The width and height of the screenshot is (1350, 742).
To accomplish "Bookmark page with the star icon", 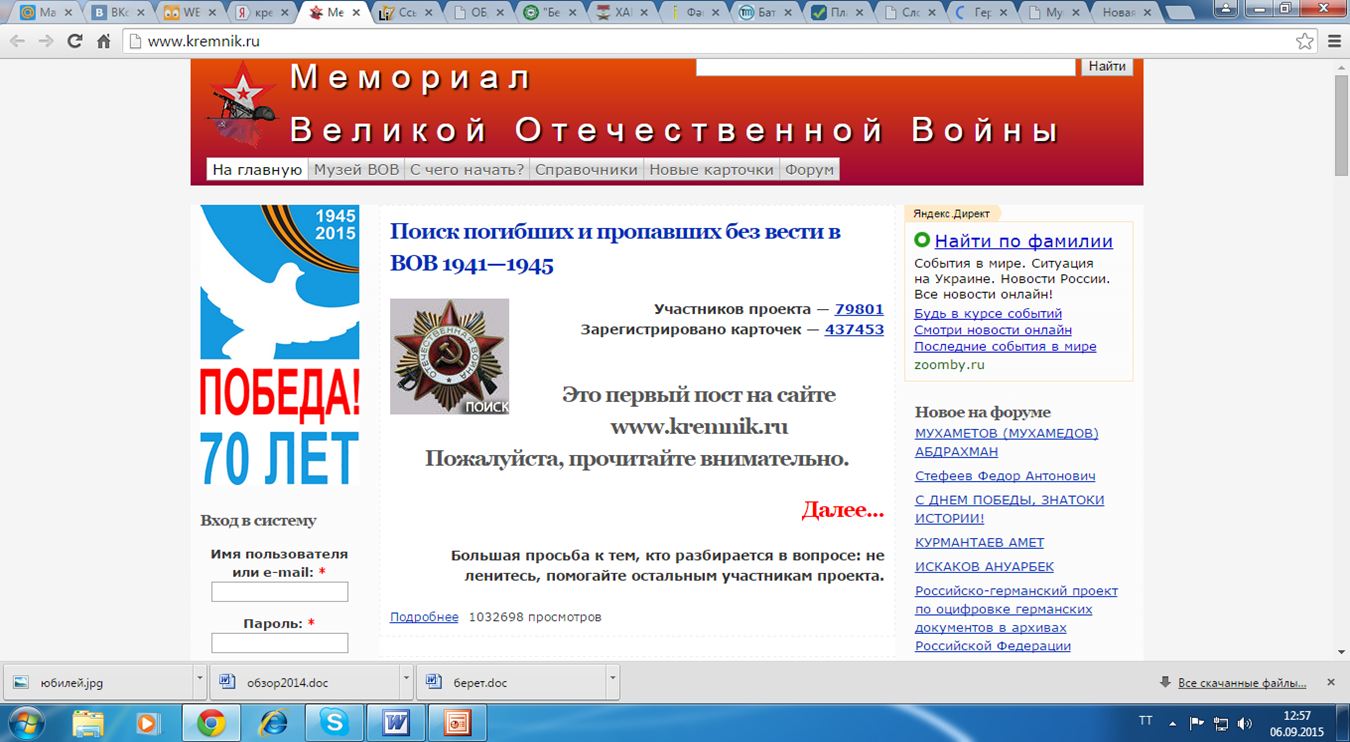I will [x=1304, y=41].
